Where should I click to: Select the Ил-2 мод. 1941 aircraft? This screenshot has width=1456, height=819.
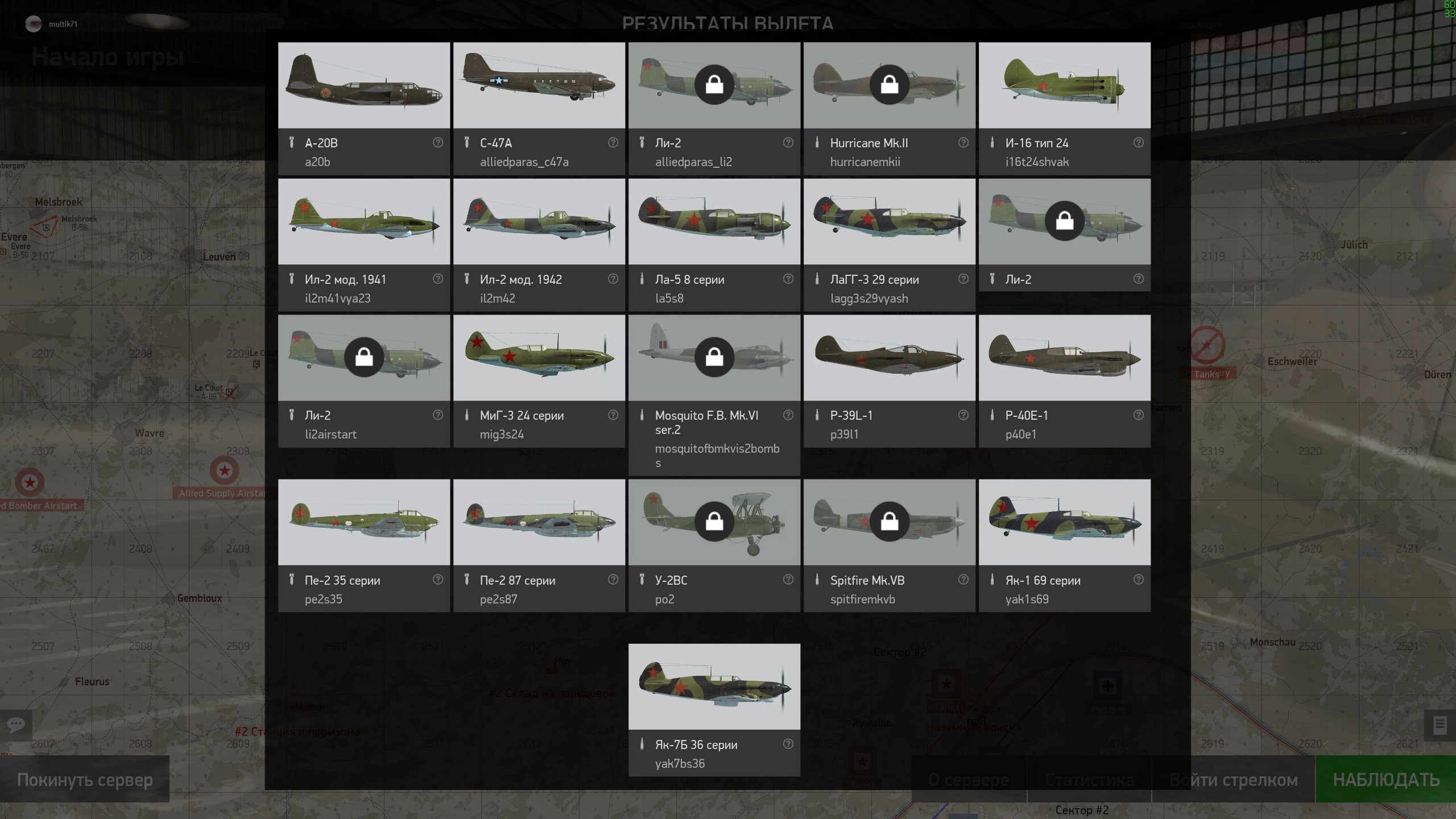(x=364, y=245)
